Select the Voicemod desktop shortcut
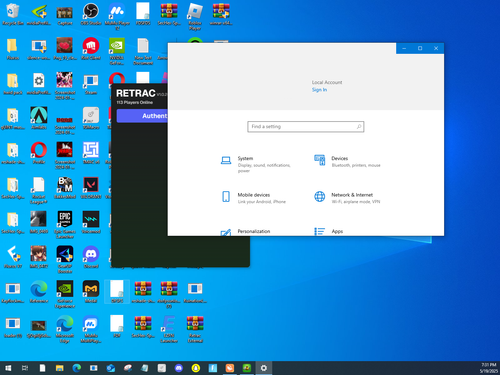 click(x=91, y=223)
